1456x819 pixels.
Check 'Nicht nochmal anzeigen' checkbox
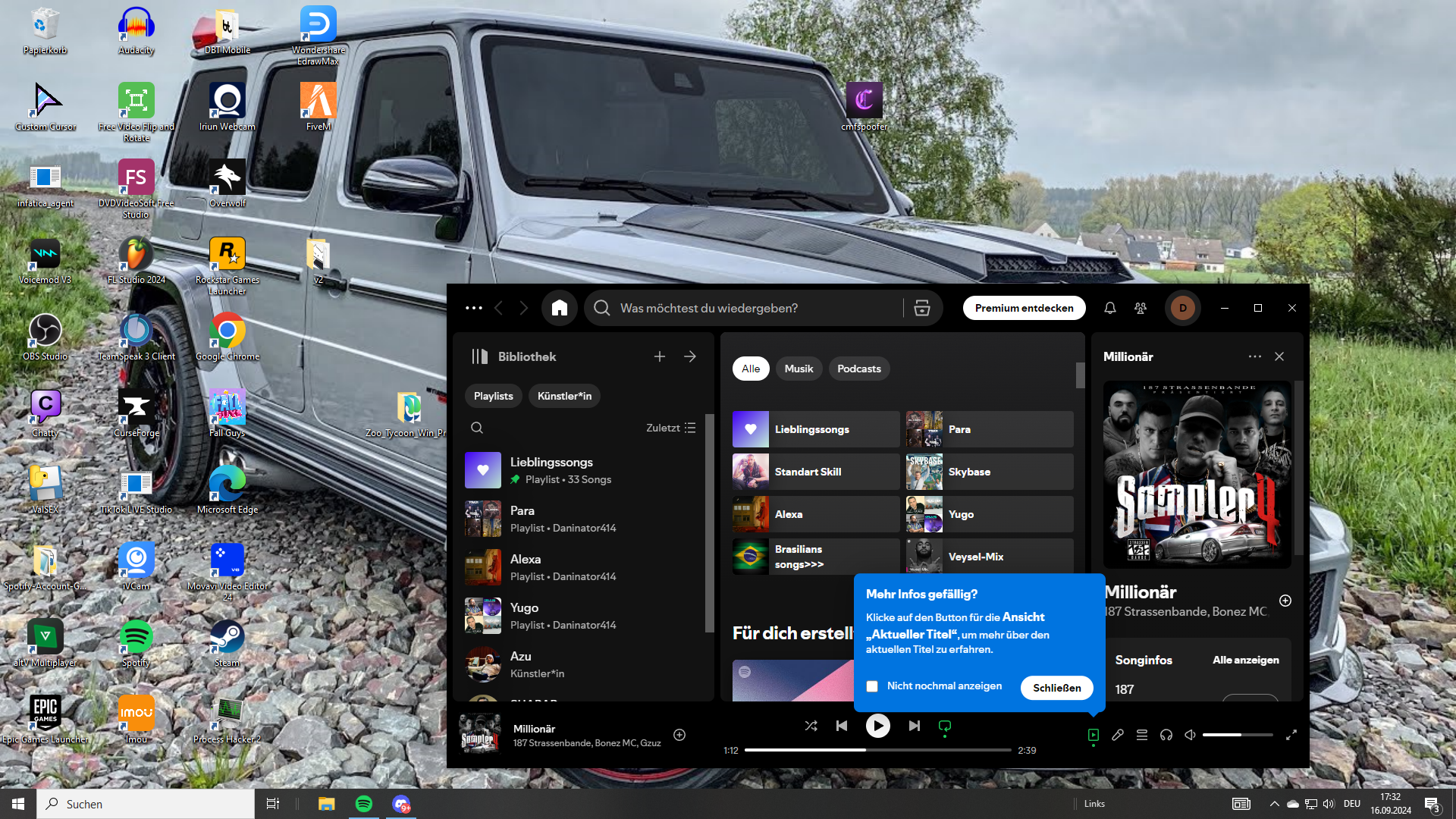coord(872,686)
